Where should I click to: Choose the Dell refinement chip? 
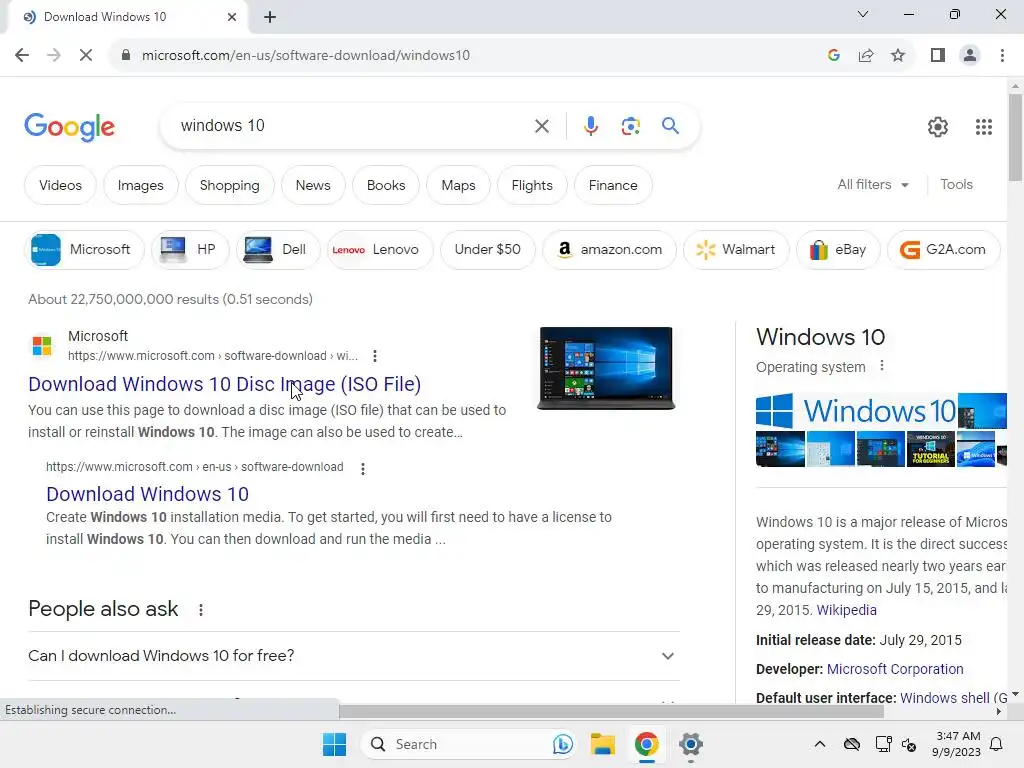tap(278, 249)
